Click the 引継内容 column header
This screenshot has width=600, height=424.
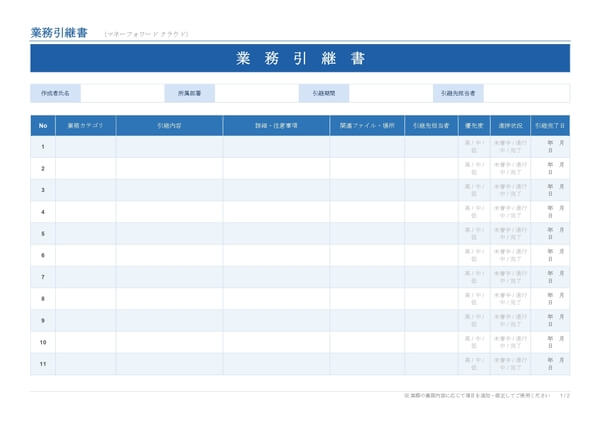point(169,126)
